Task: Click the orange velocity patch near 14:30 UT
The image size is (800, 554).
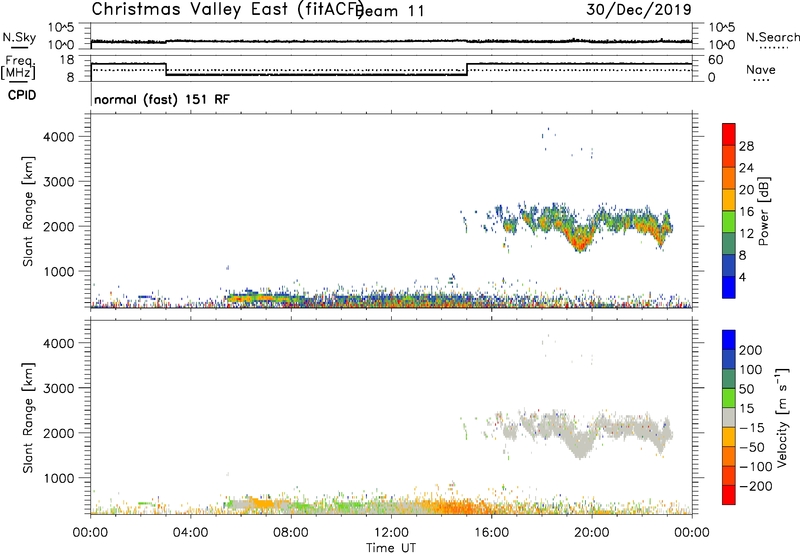Action: tap(457, 507)
